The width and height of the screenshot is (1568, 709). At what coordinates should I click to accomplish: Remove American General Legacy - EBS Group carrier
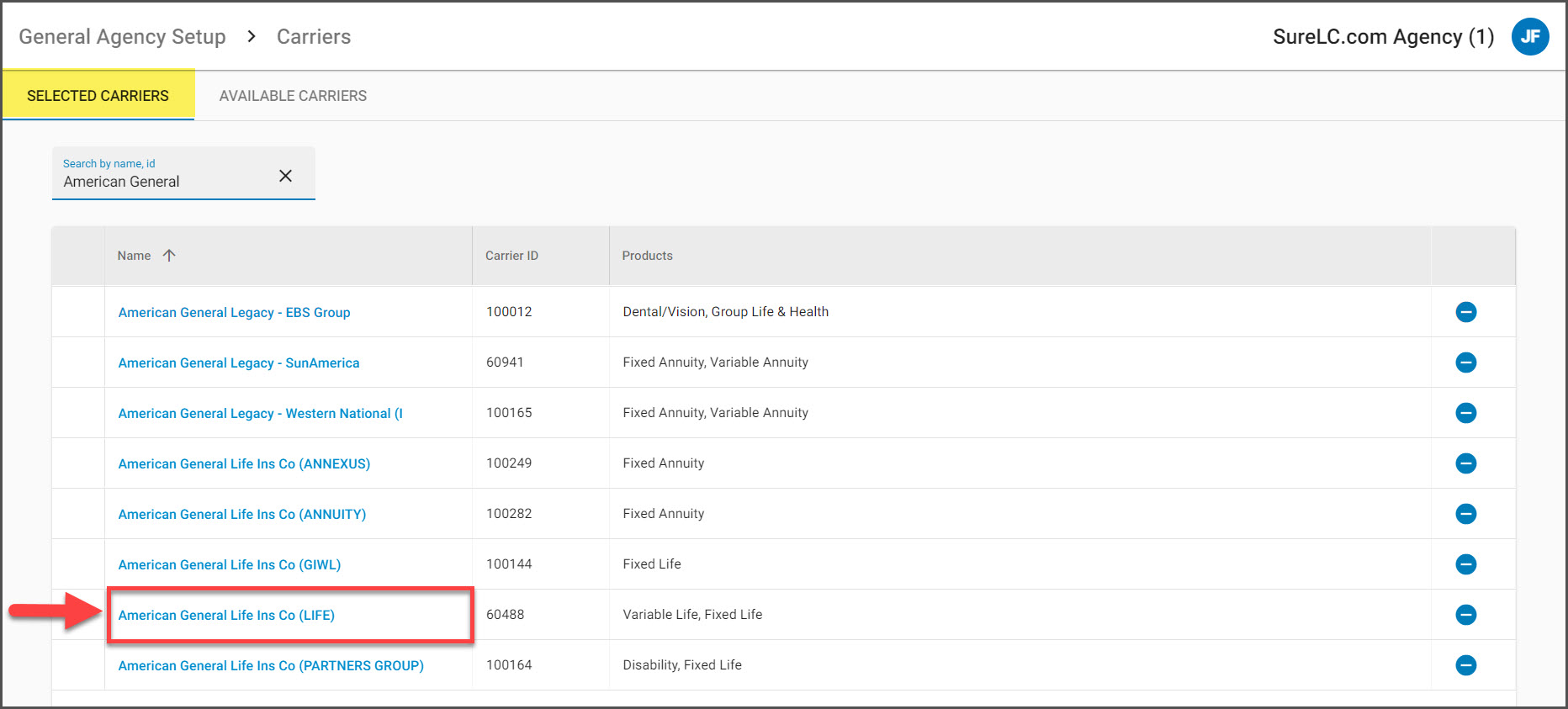coord(1465,312)
